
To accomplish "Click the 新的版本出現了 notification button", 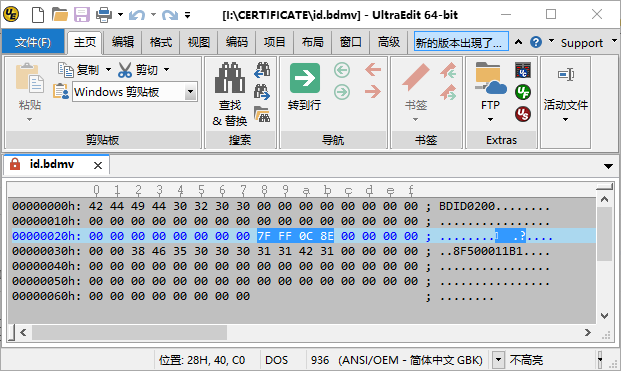I will 461,42.
